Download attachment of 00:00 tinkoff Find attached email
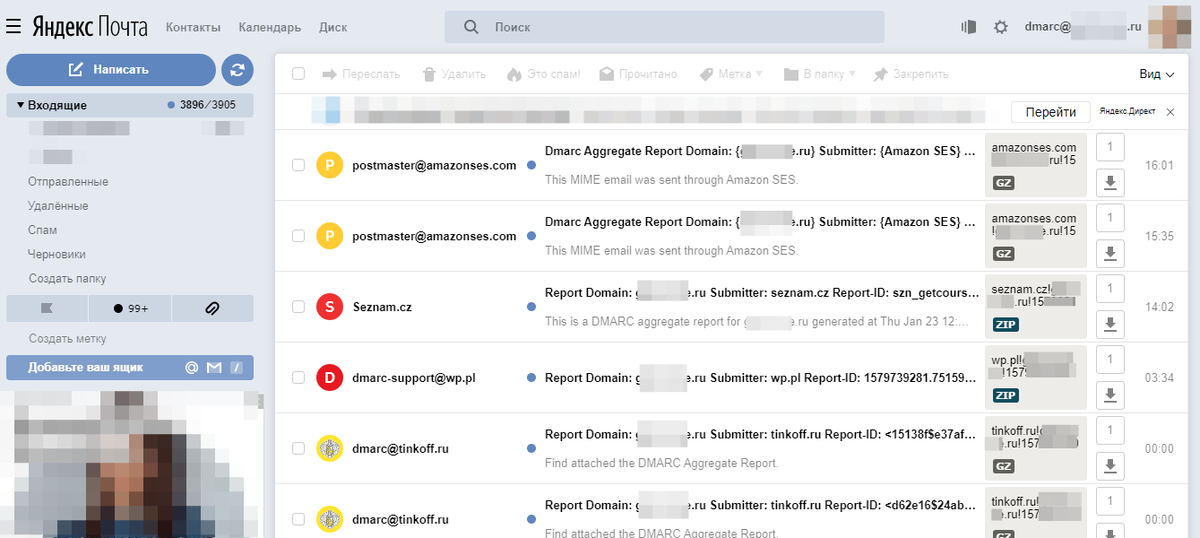Screen dimensions: 1200x538 point(1110,466)
